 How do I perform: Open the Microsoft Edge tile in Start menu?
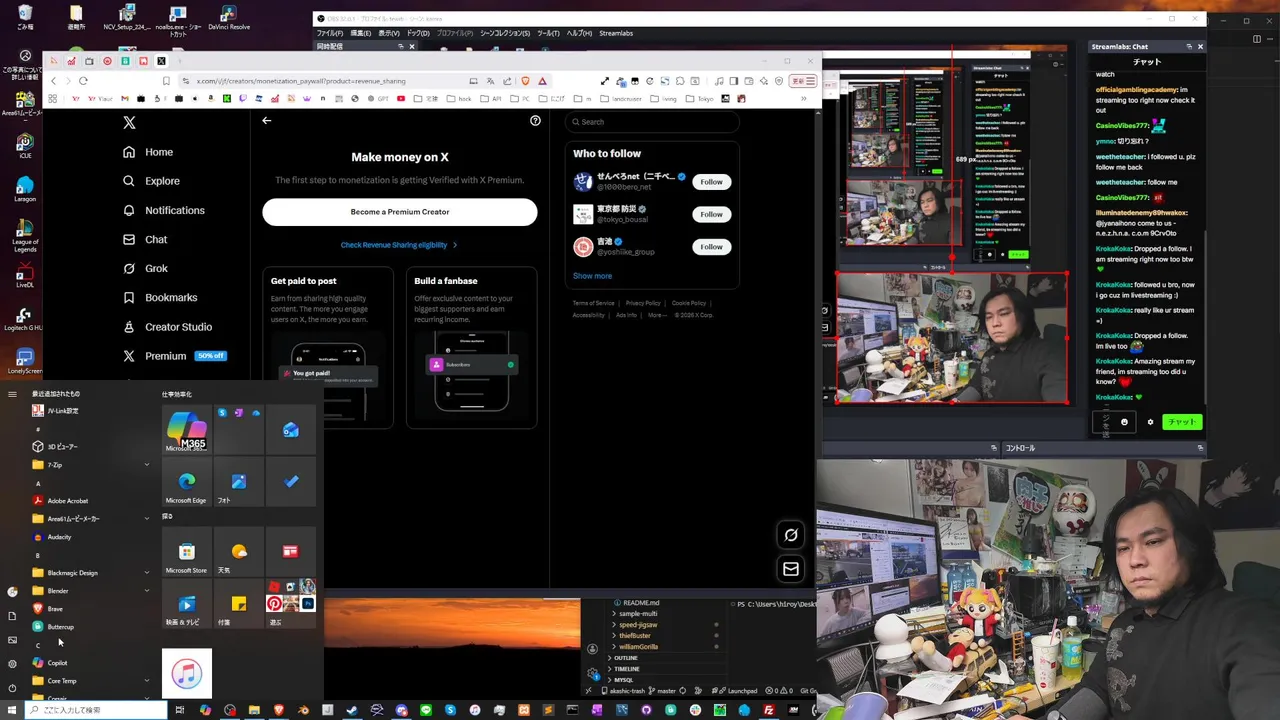(187, 482)
